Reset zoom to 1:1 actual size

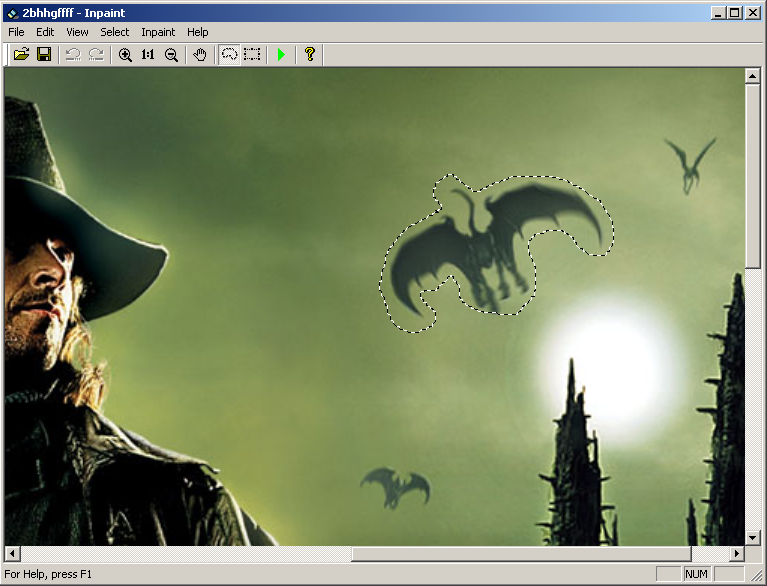point(148,54)
